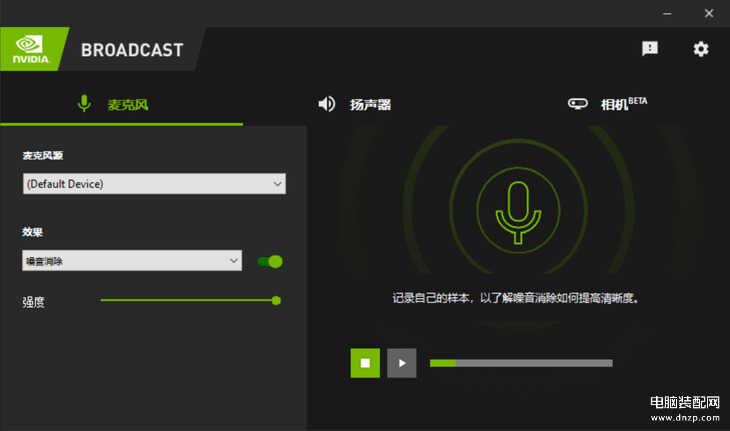Play the recorded sample
Viewport: 730px width, 431px height.
(402, 363)
